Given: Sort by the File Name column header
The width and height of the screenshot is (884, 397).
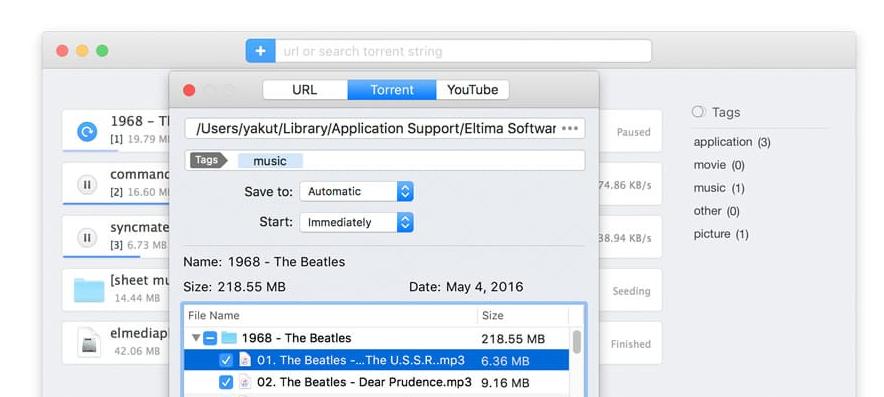Looking at the screenshot, I should (330, 315).
